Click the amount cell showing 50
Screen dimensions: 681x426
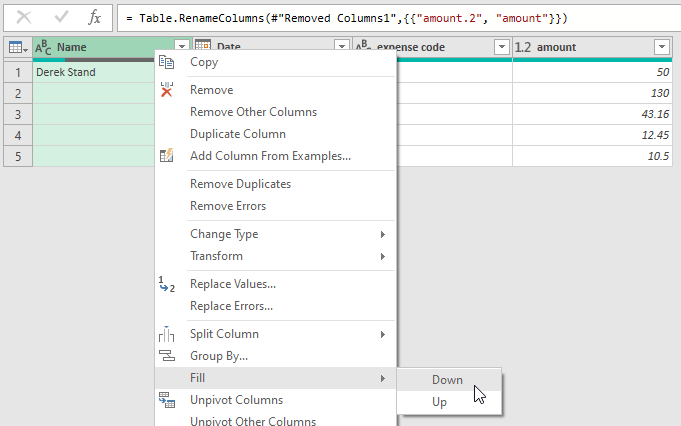592,72
